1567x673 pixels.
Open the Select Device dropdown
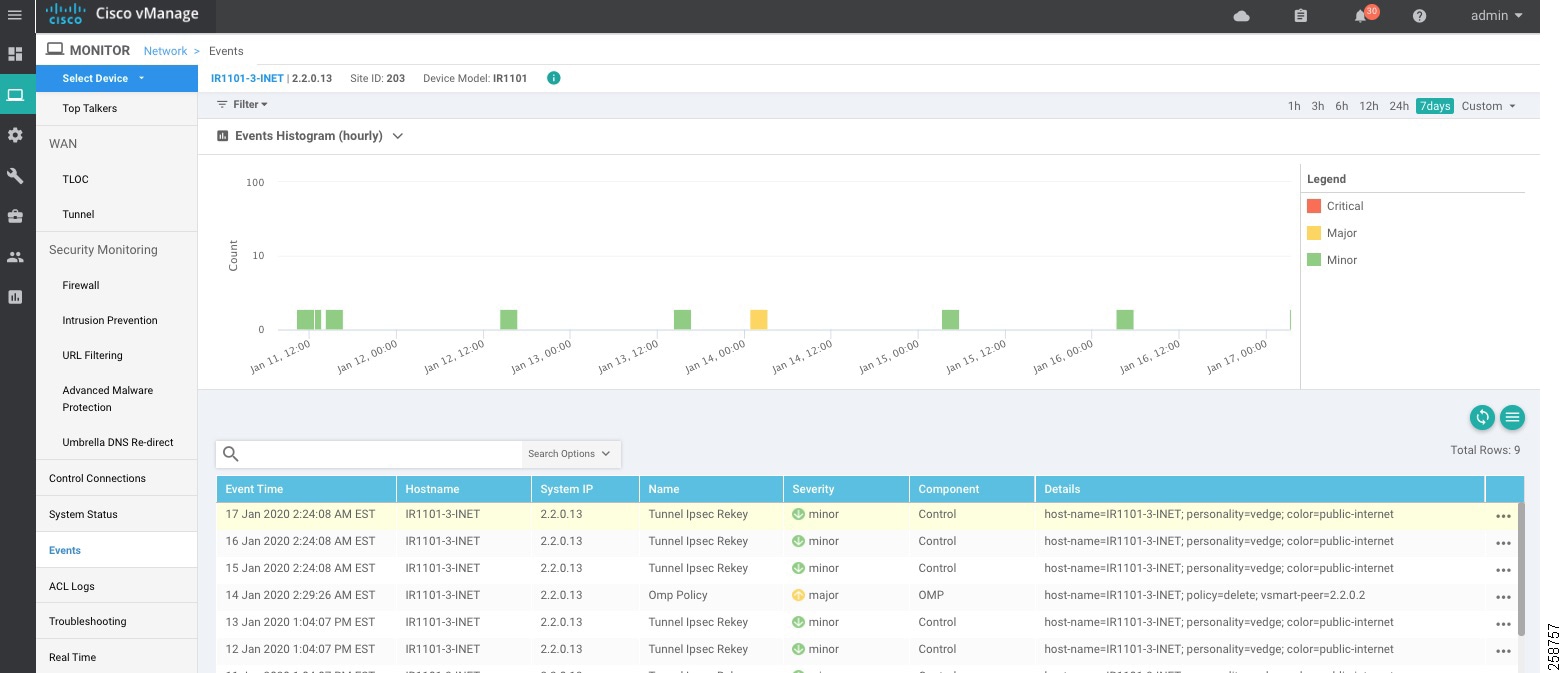[x=117, y=78]
